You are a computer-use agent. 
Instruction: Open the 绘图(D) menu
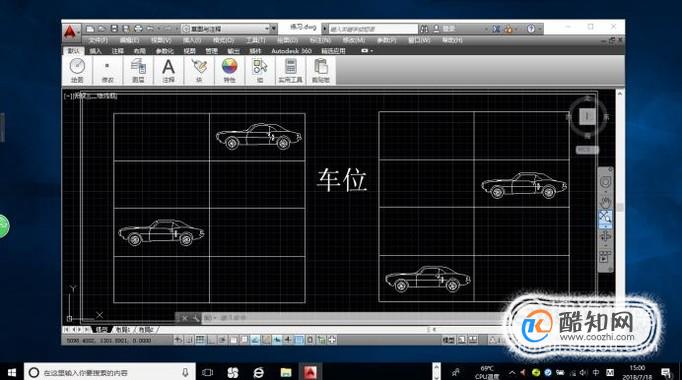pos(287,40)
